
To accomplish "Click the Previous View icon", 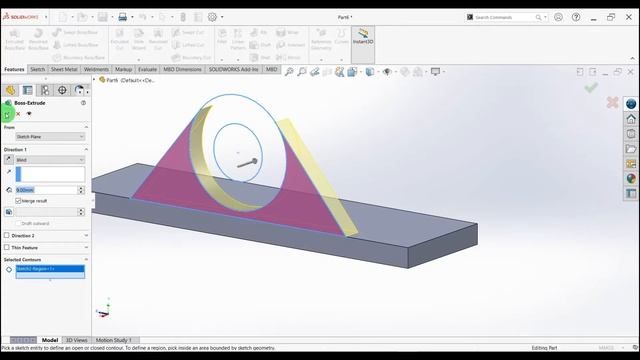I will pyautogui.click(x=314, y=72).
